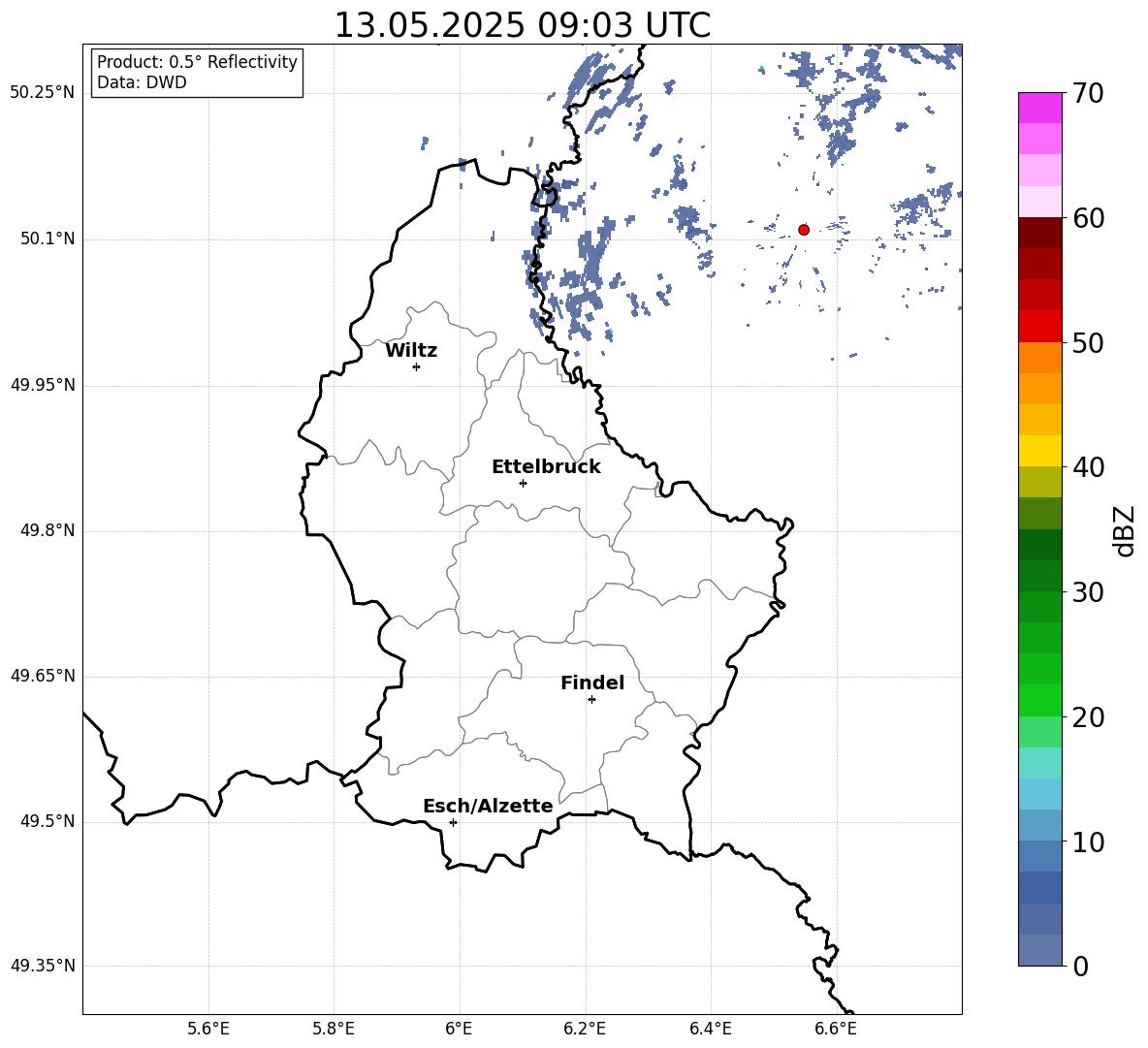Click the 49.95°N latitude label
1148x1048 pixels.
coord(43,385)
